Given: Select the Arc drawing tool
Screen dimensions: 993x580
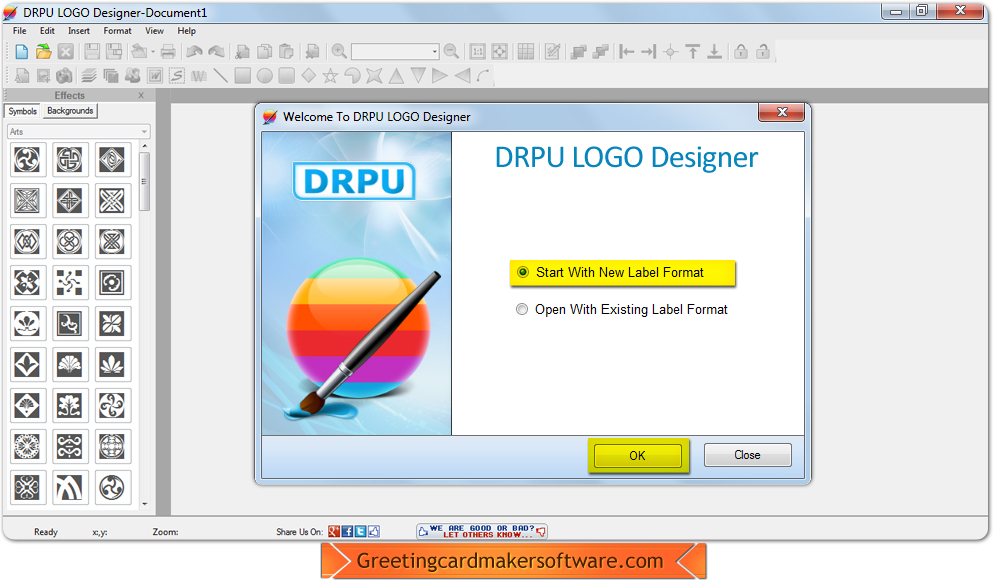Looking at the screenshot, I should 484,76.
